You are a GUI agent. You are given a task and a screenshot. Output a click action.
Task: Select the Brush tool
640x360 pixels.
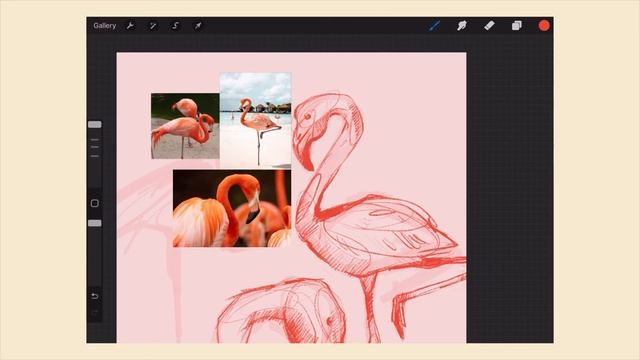point(434,26)
